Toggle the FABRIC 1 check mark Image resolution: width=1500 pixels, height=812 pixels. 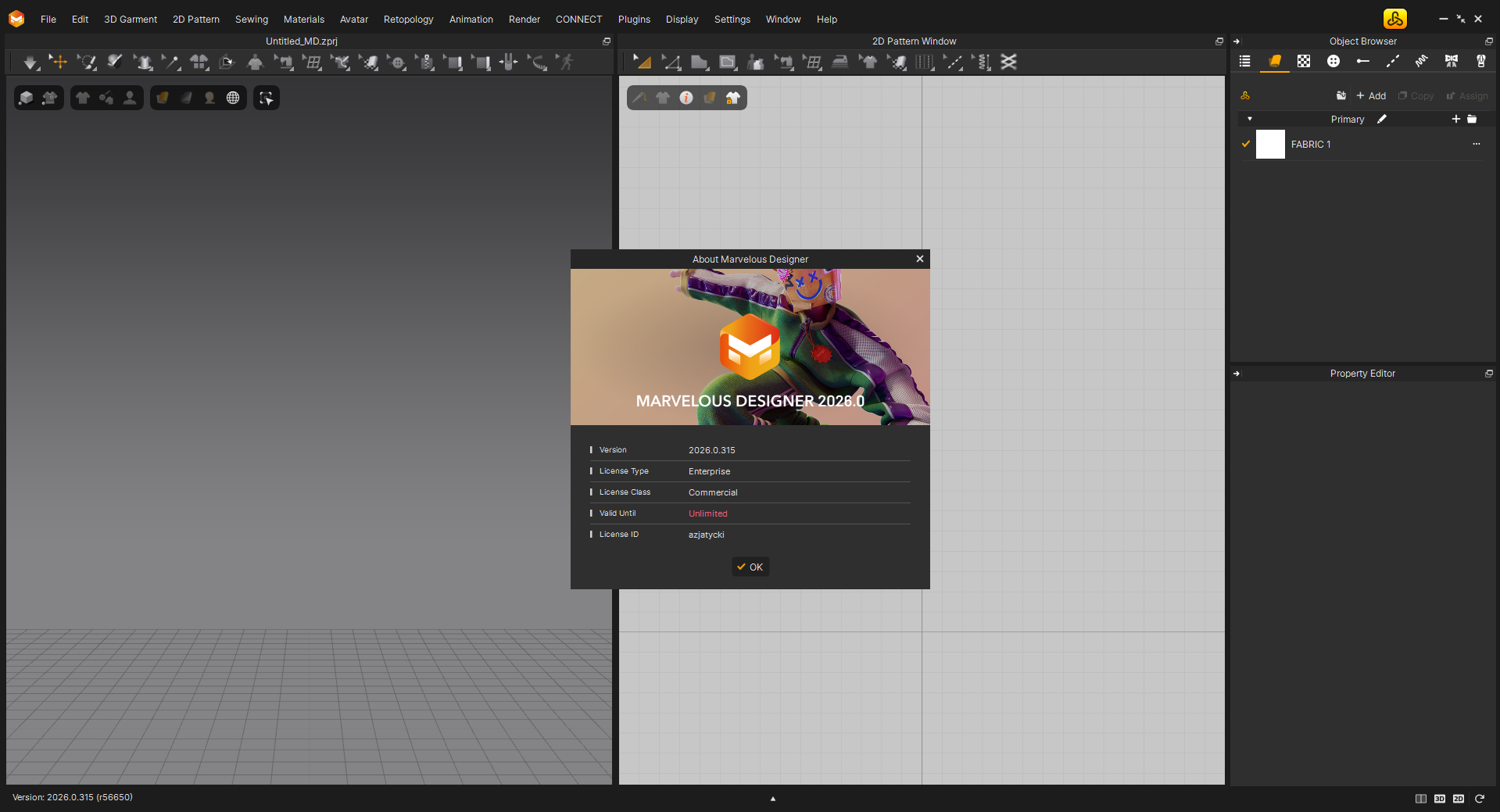(1246, 144)
